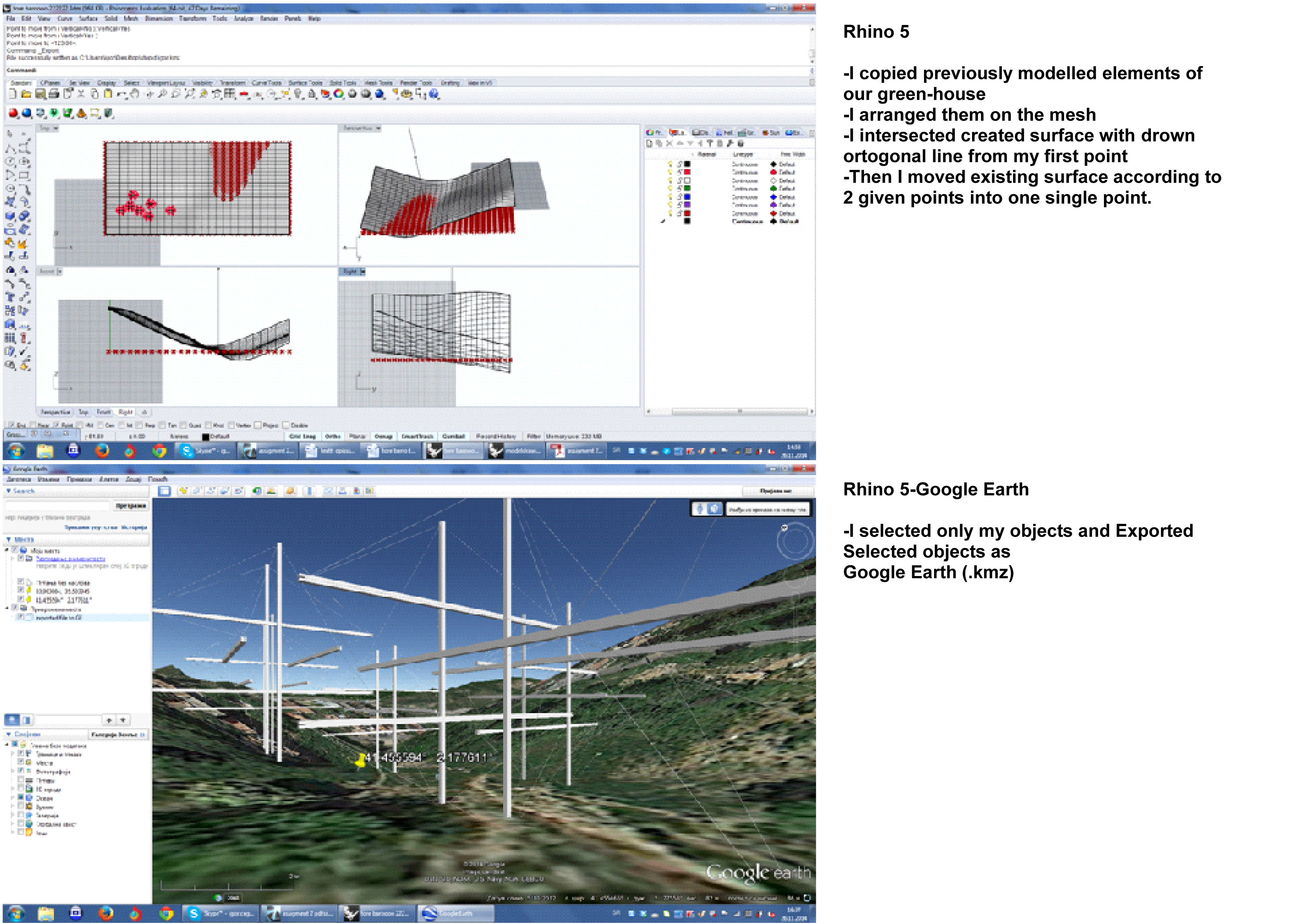Image resolution: width=1307 pixels, height=924 pixels.
Task: Toggle the checkbox of the highlighted exported kmz item
Action: pos(20,617)
